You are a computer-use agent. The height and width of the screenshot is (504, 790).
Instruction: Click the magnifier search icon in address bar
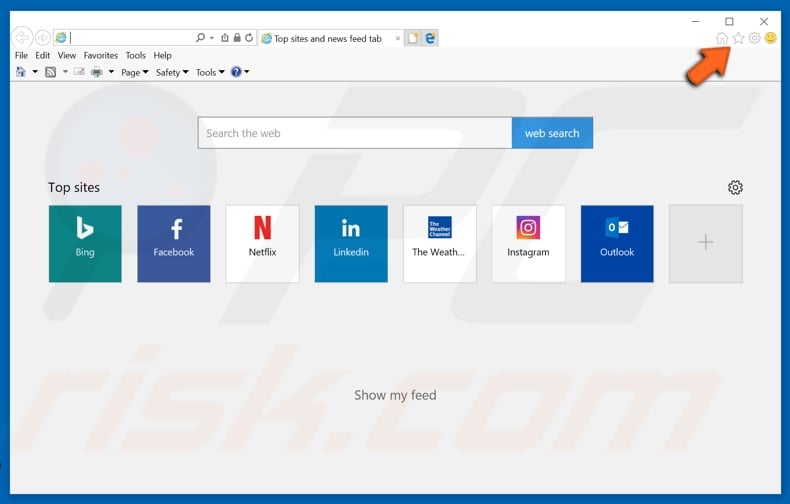201,38
